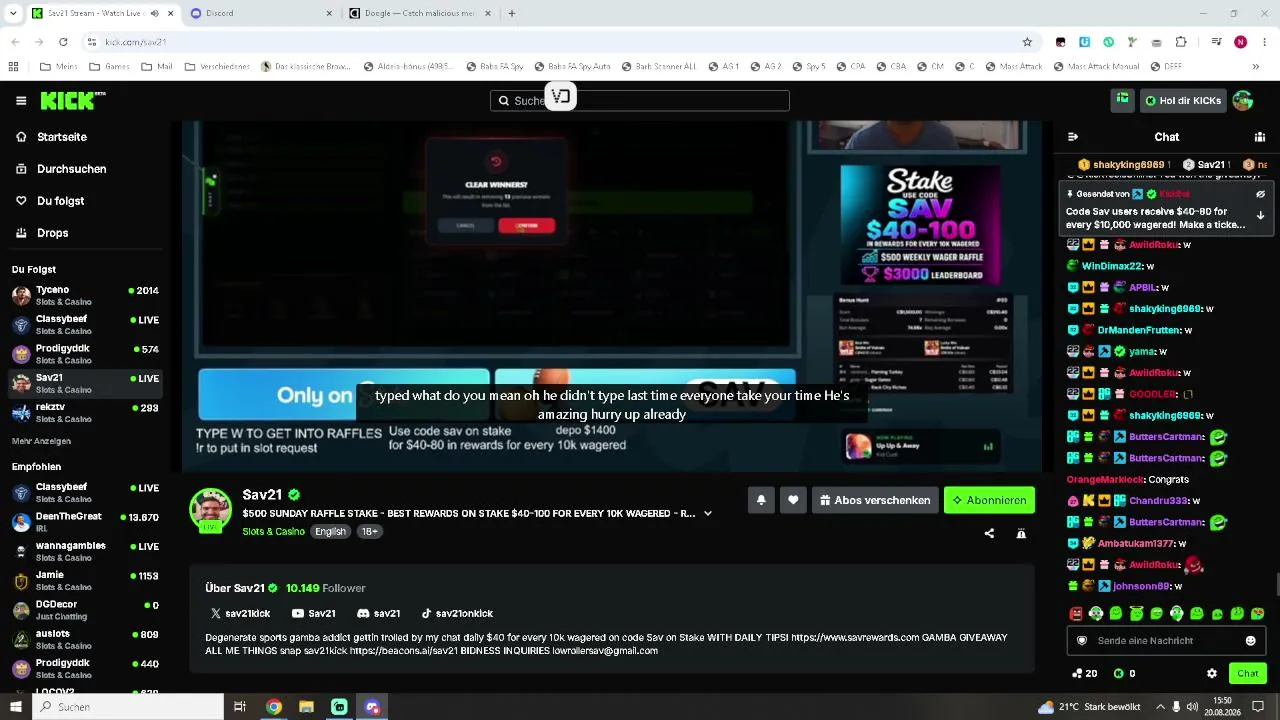Open the Sav21 YouTube link
This screenshot has height=720, width=1280.
(313, 613)
